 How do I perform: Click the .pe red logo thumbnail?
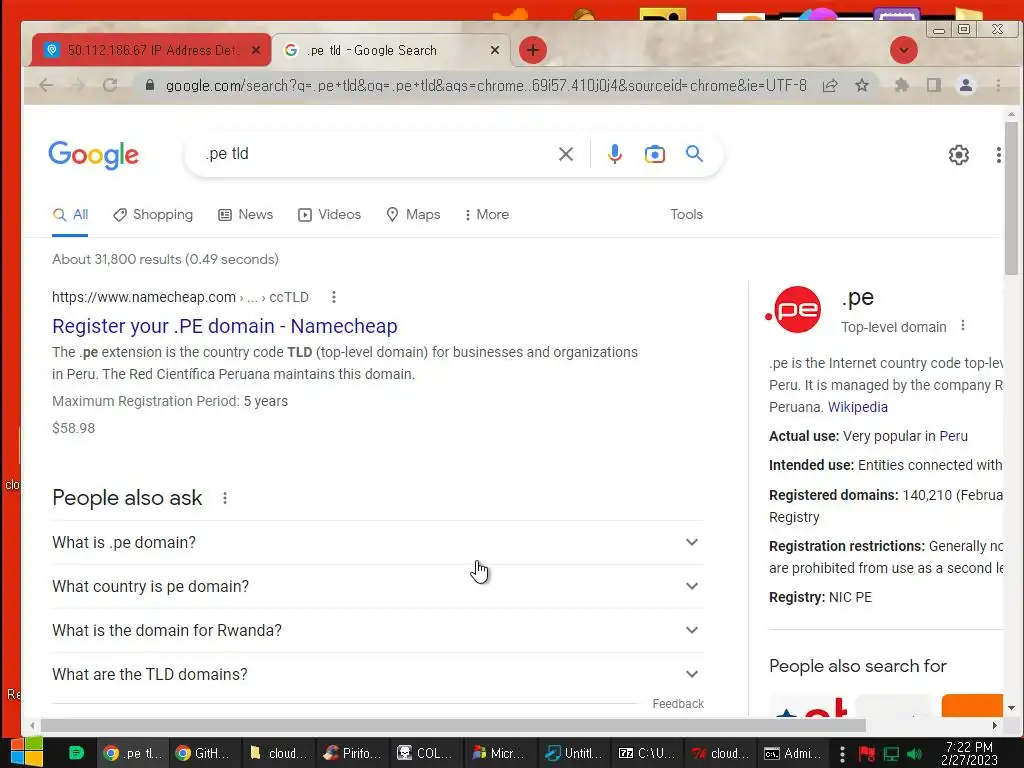point(794,310)
